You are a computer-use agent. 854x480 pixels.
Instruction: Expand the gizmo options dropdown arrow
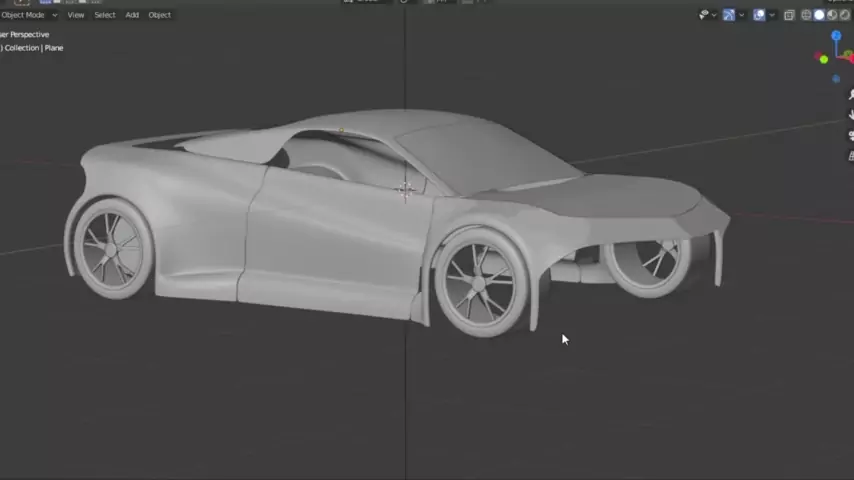pyautogui.click(x=742, y=15)
